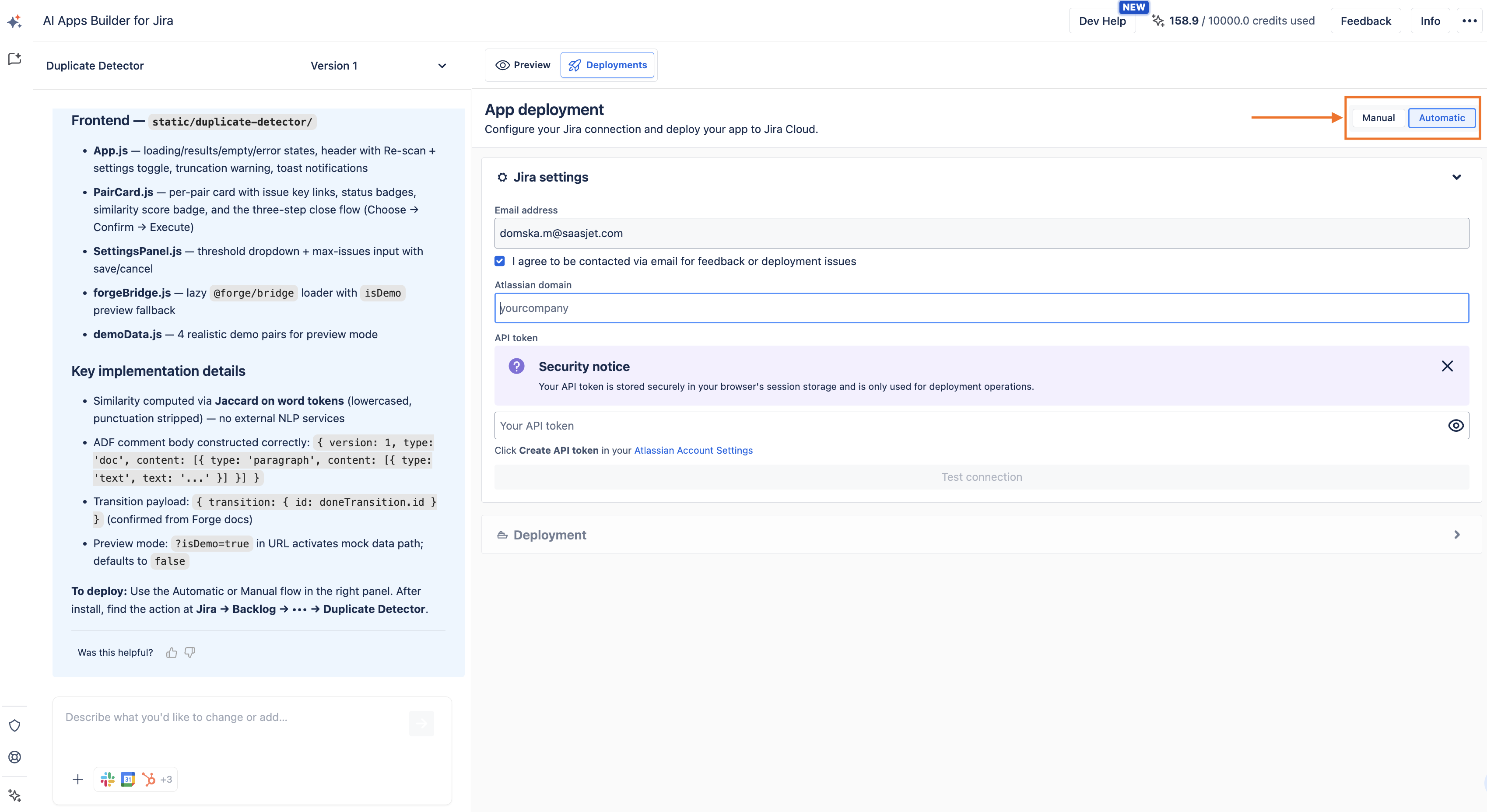The height and width of the screenshot is (812, 1487).
Task: Click the plus attachment icon in chat box
Action: tap(78, 779)
